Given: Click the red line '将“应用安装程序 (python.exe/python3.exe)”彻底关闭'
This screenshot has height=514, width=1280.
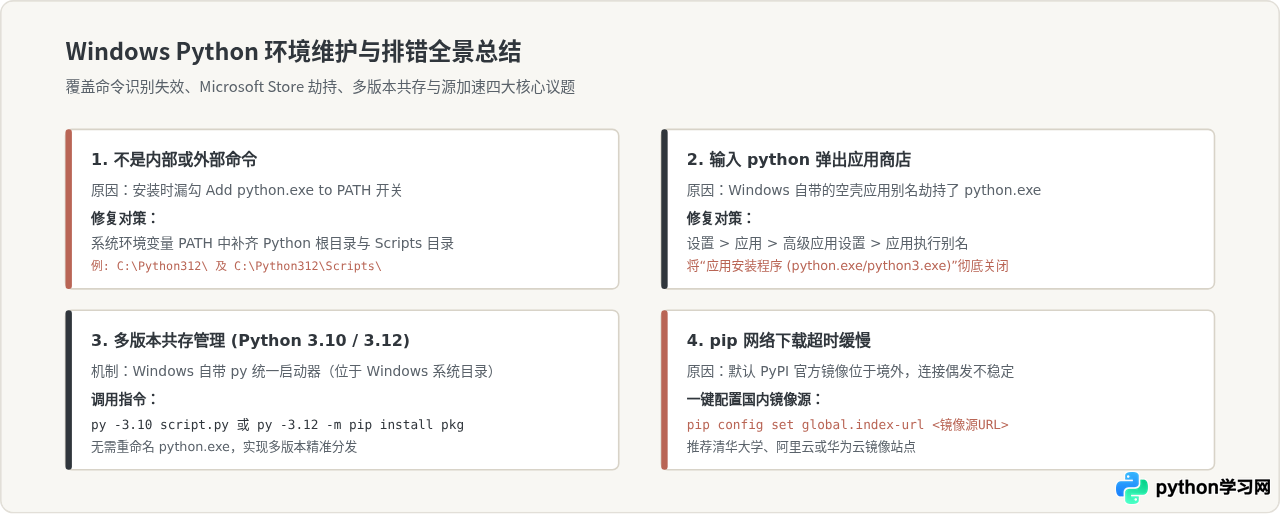Looking at the screenshot, I should (848, 266).
